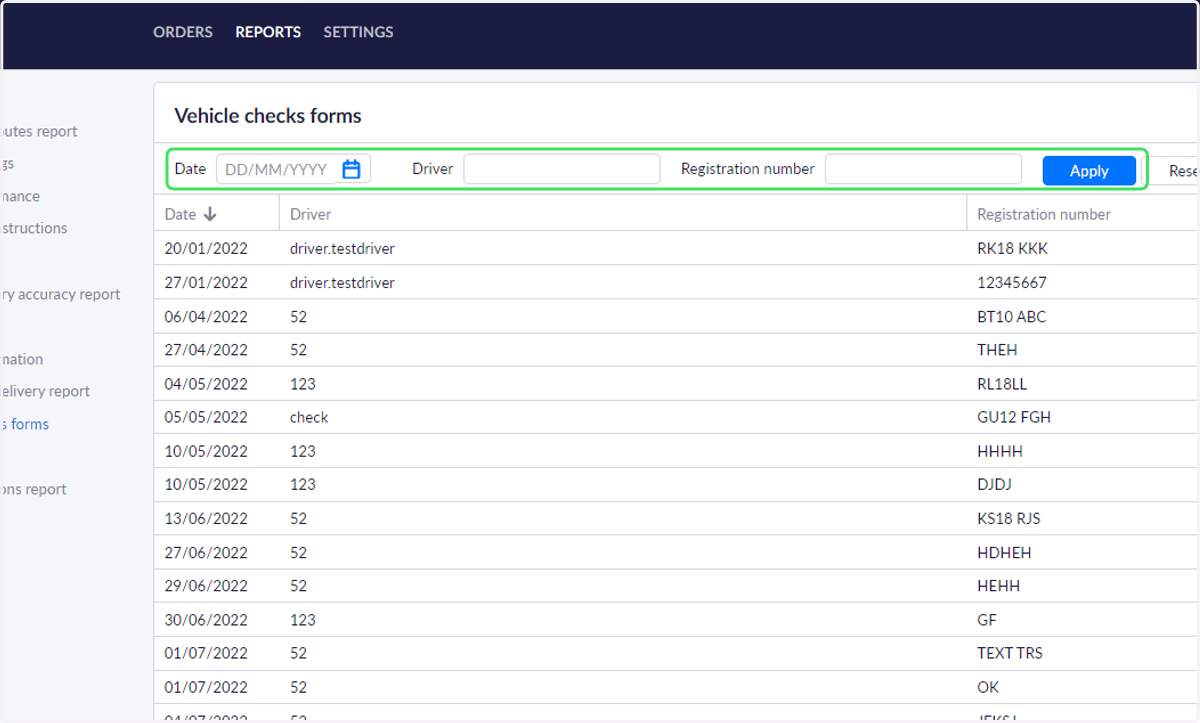Sort by Date column arrow
Image resolution: width=1200 pixels, height=723 pixels.
coord(210,214)
